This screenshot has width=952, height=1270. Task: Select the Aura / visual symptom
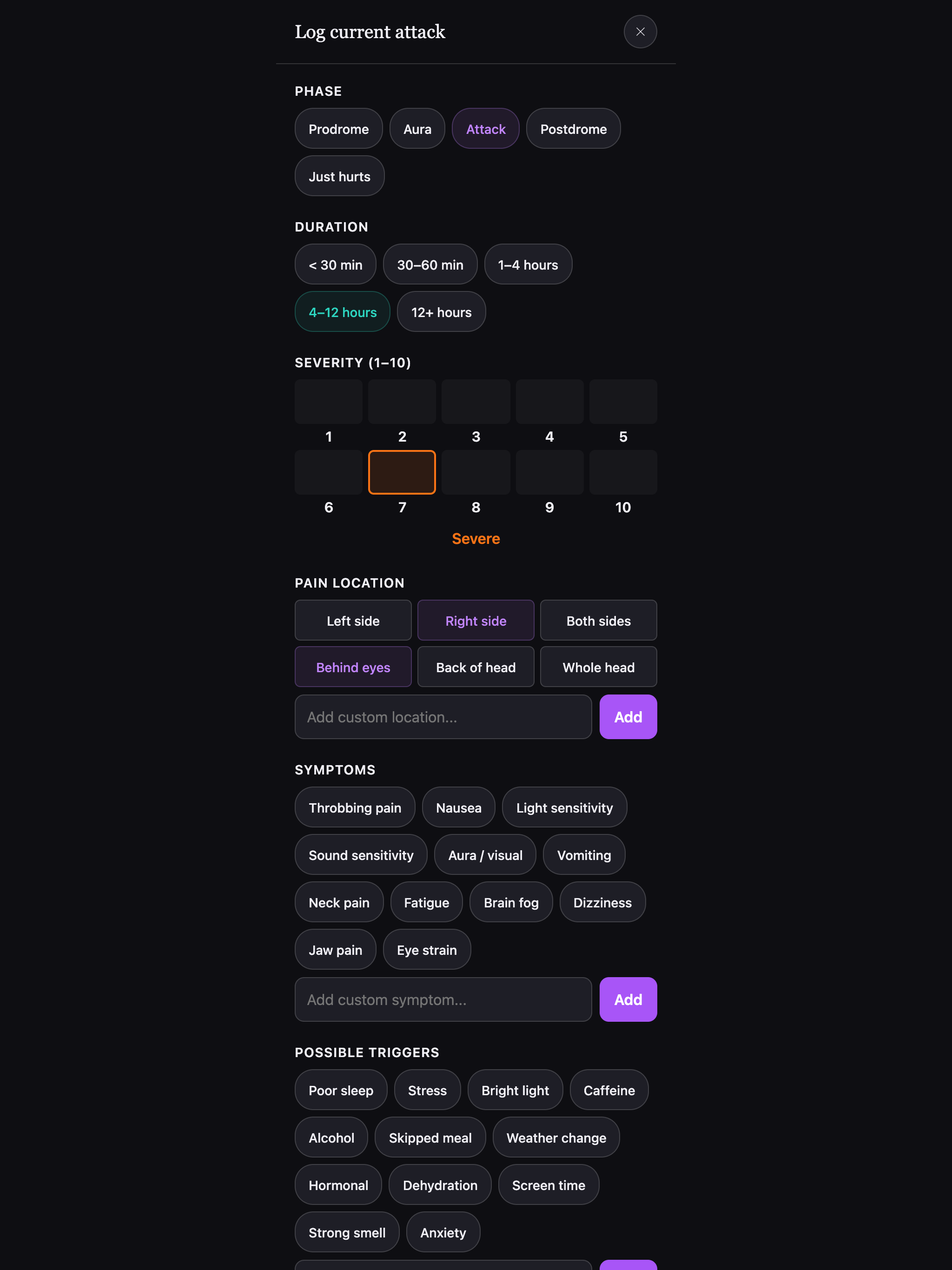pyautogui.click(x=485, y=855)
